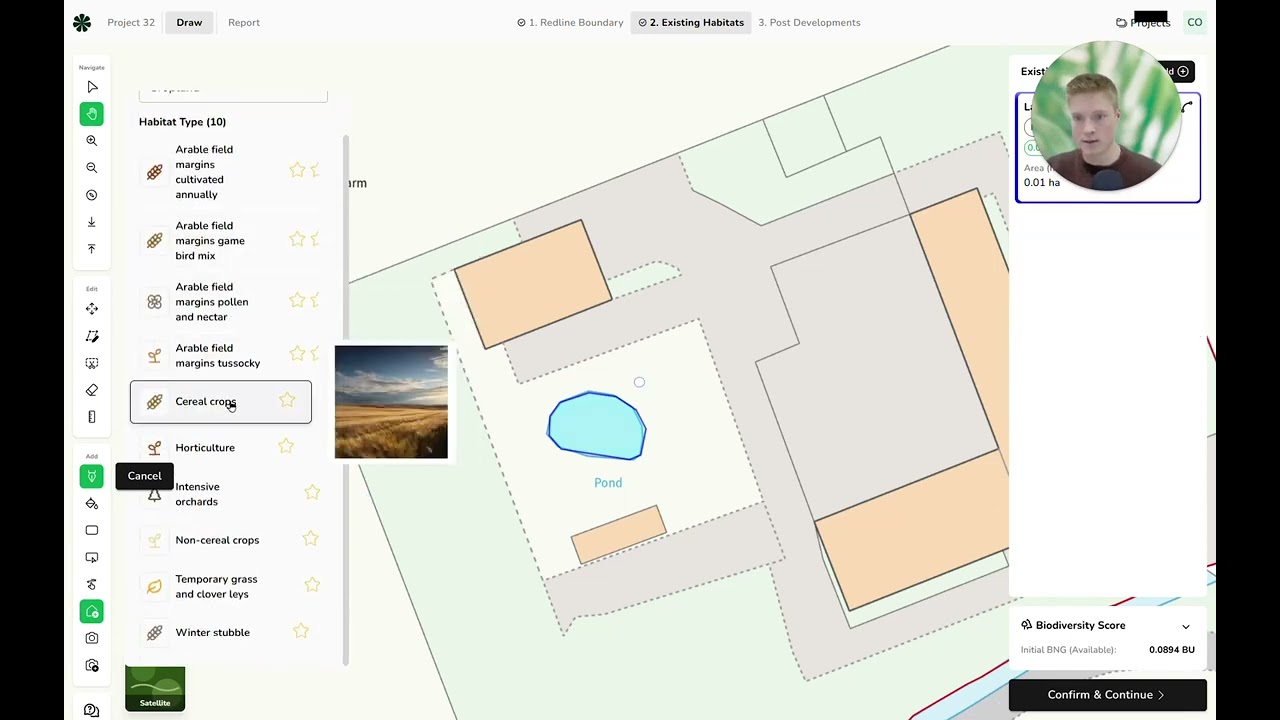Click the green pen draw tool
The image size is (1280, 720).
coord(92,476)
